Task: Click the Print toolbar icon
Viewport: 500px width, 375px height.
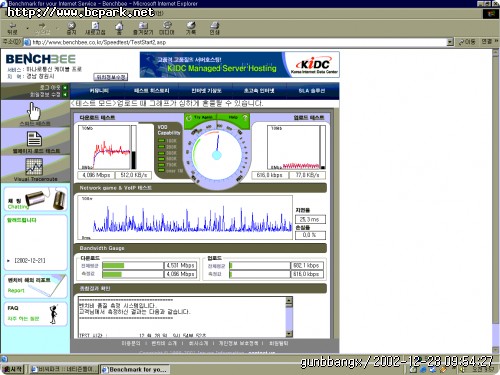Action: point(215,26)
